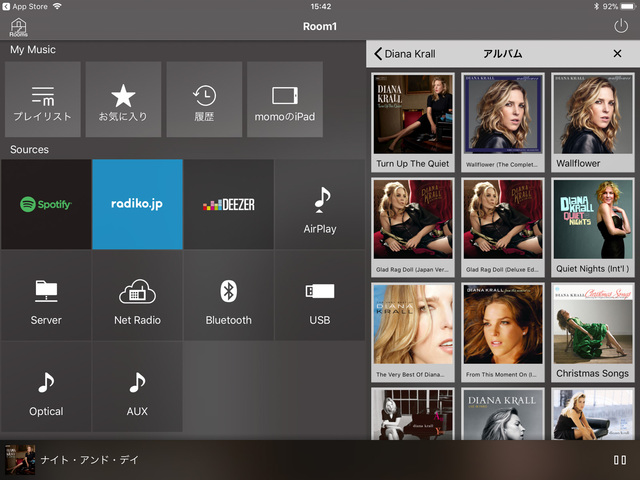Open the Quiet Nights (Int'l) album
Viewport: 640px width, 480px height.
593,227
